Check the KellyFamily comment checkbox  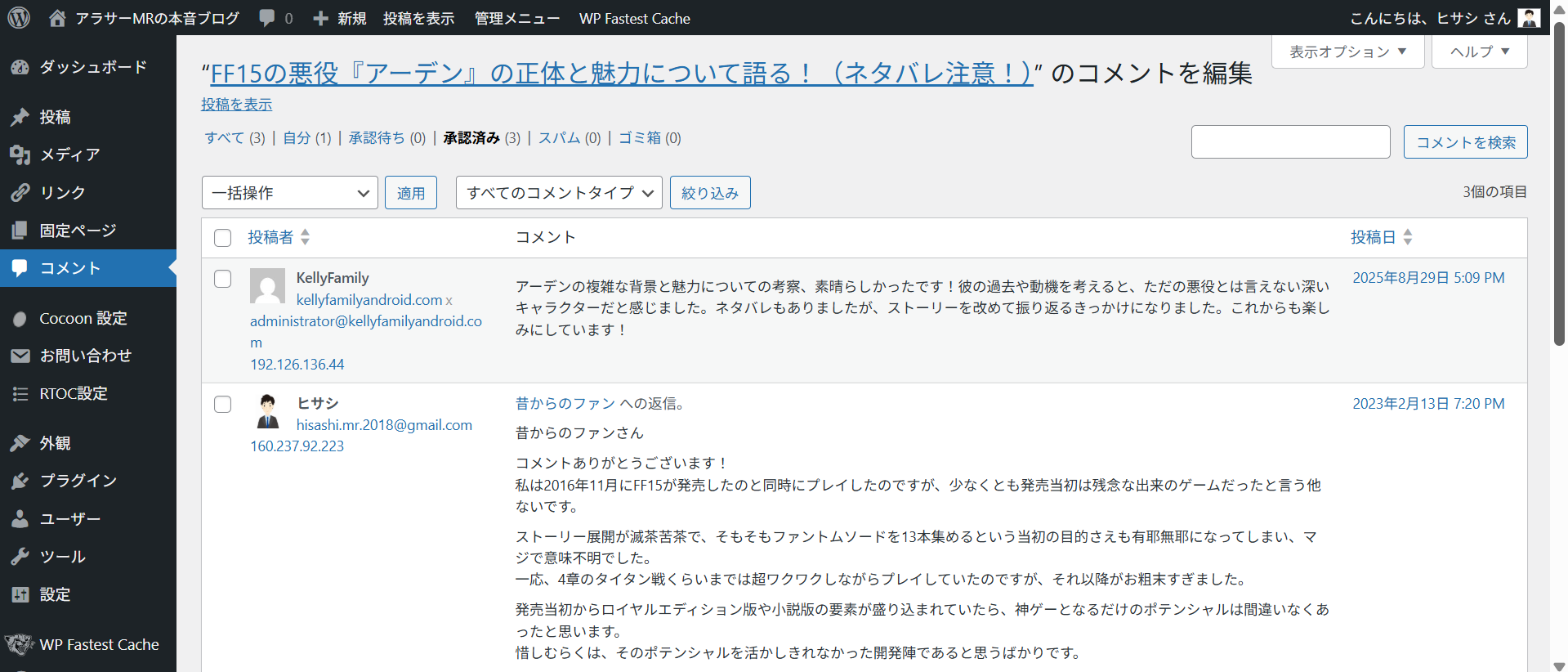(x=222, y=279)
